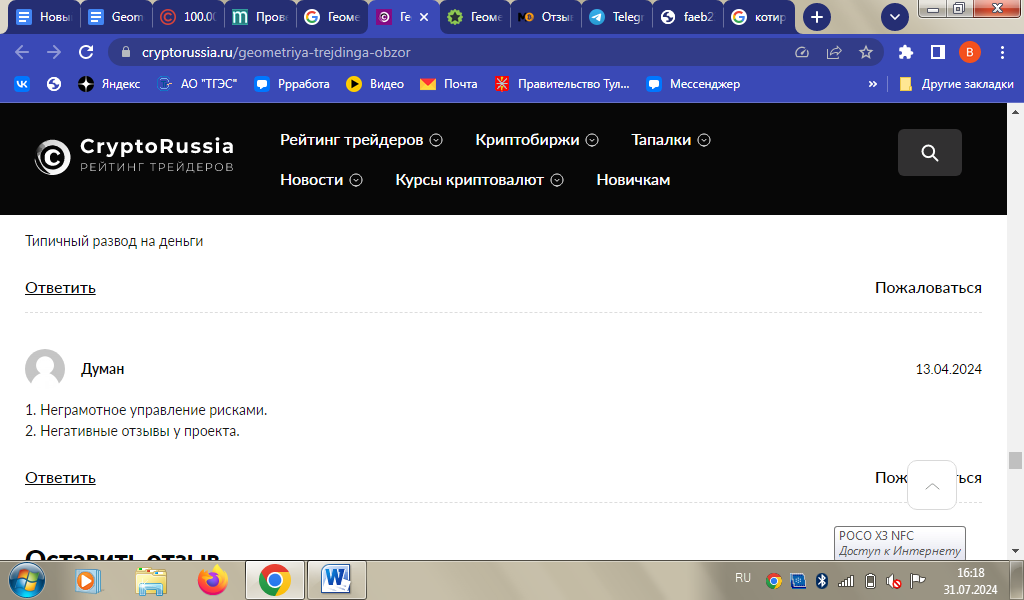The image size is (1024, 600).
Task: Open the Windows Start button
Action: point(27,580)
